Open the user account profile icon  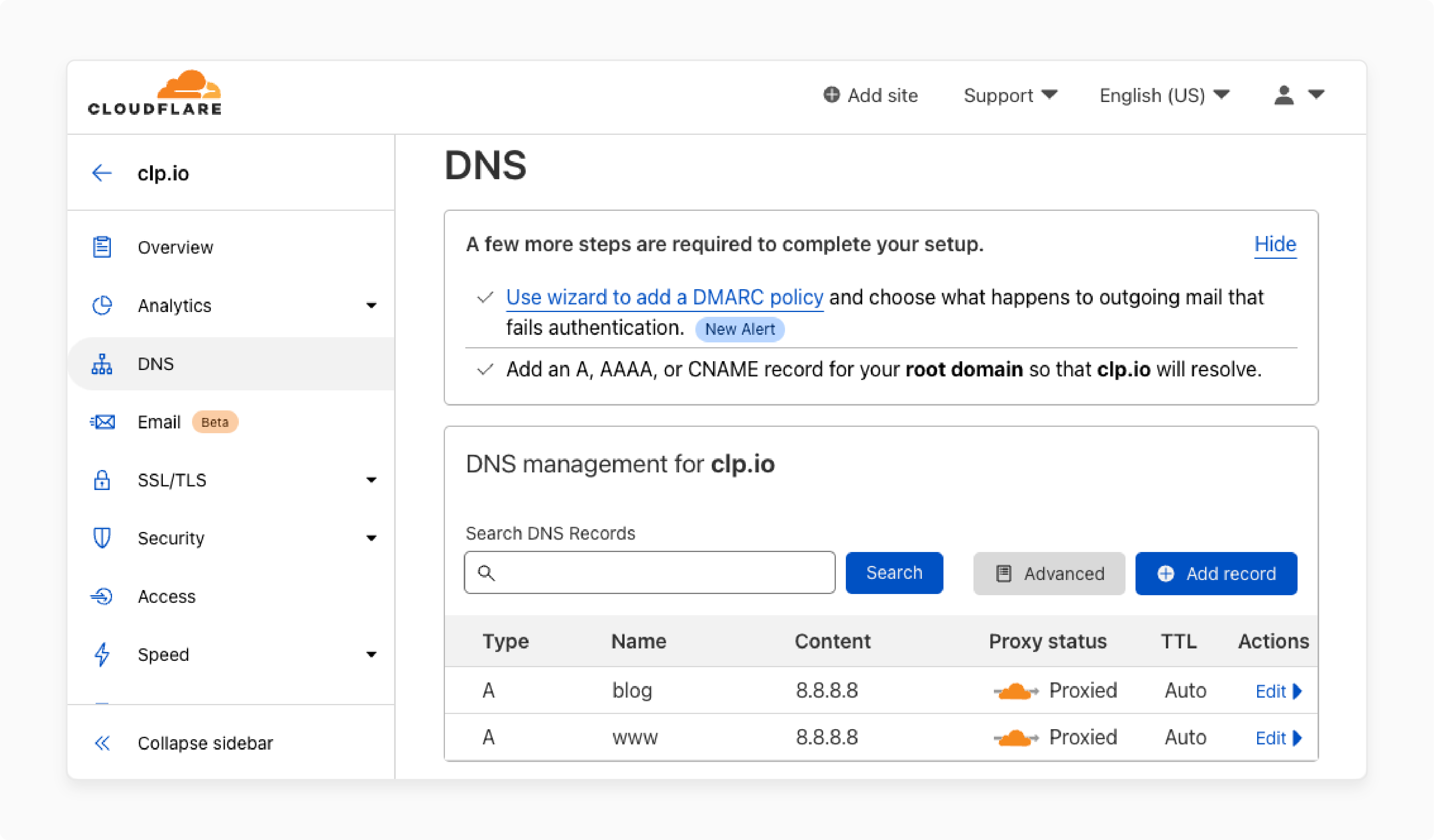click(x=1284, y=95)
